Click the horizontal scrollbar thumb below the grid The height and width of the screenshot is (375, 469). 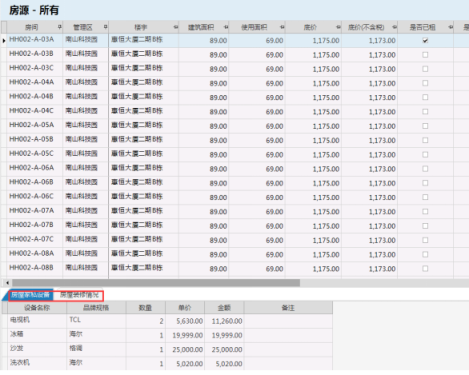[x=156, y=283]
